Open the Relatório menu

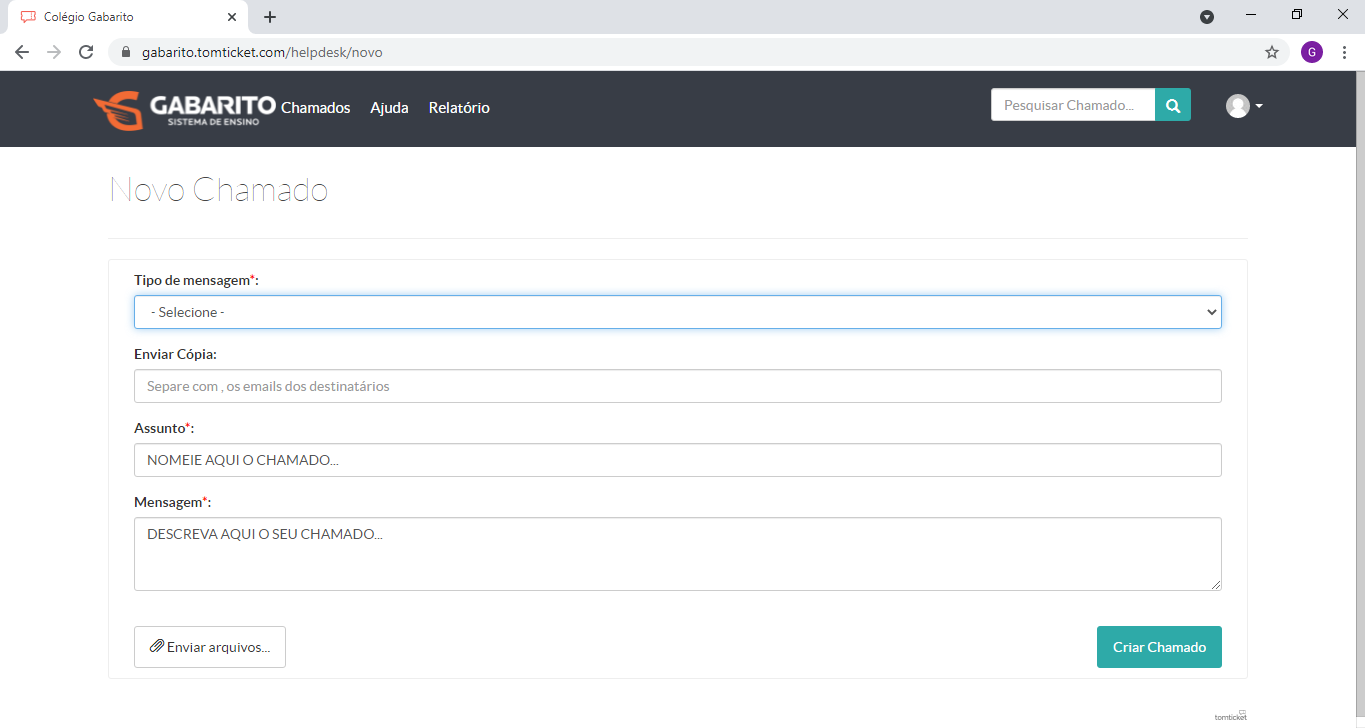point(459,108)
